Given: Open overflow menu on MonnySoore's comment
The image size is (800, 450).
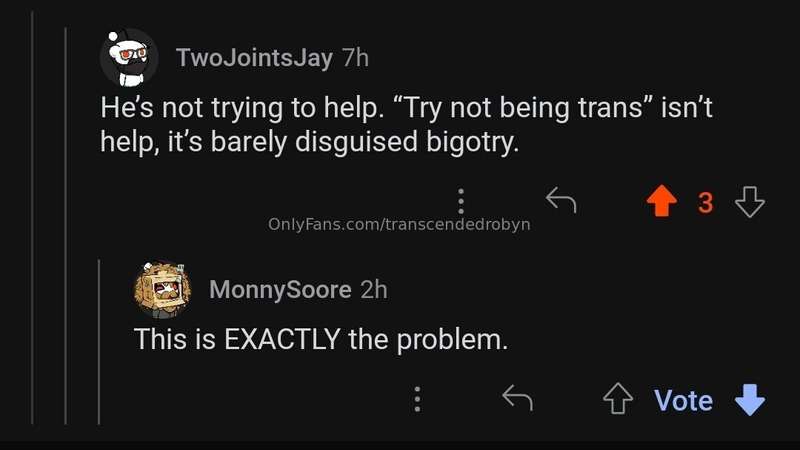Looking at the screenshot, I should [417, 399].
